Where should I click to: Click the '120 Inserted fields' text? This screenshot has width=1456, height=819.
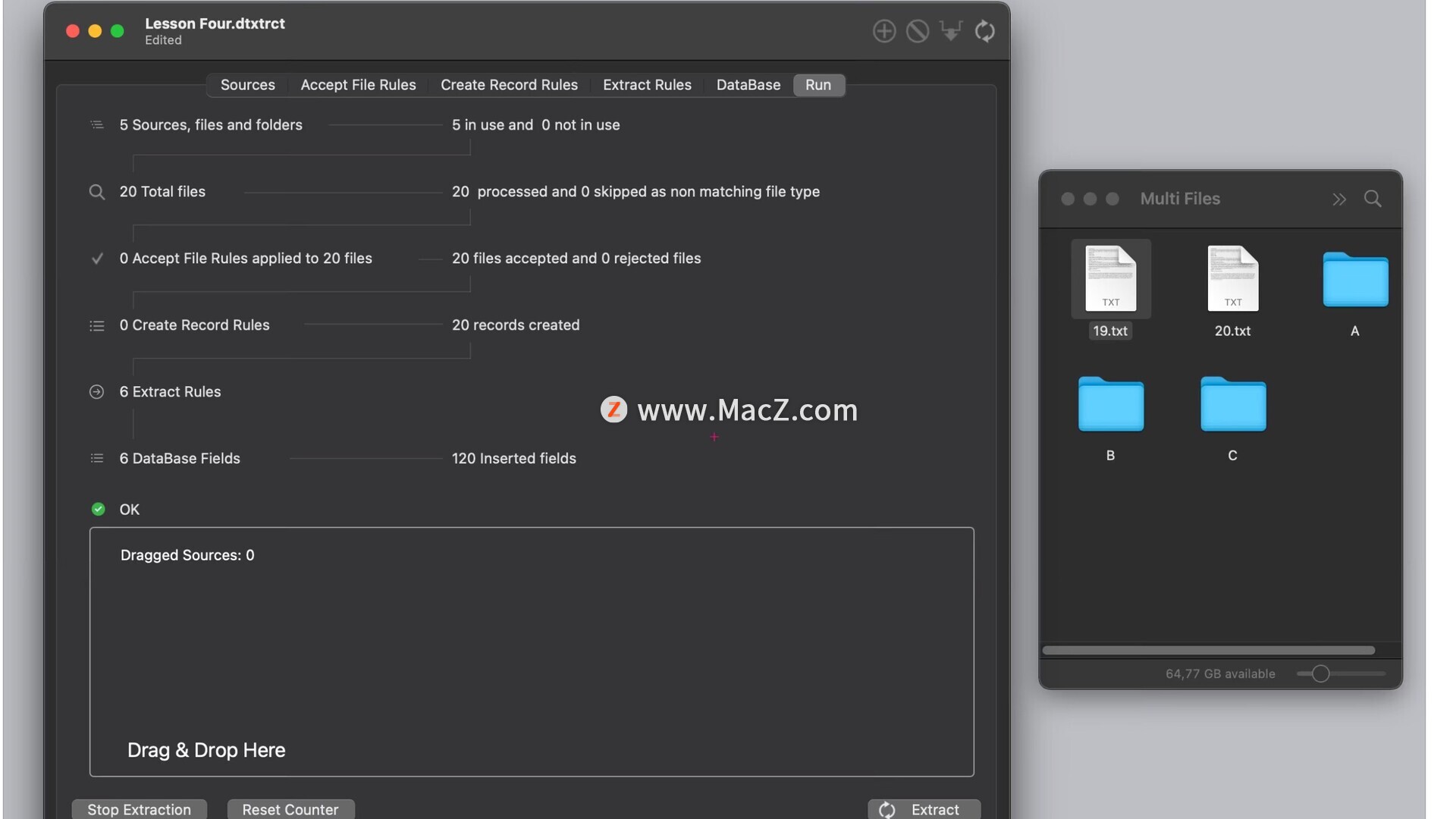click(x=514, y=458)
